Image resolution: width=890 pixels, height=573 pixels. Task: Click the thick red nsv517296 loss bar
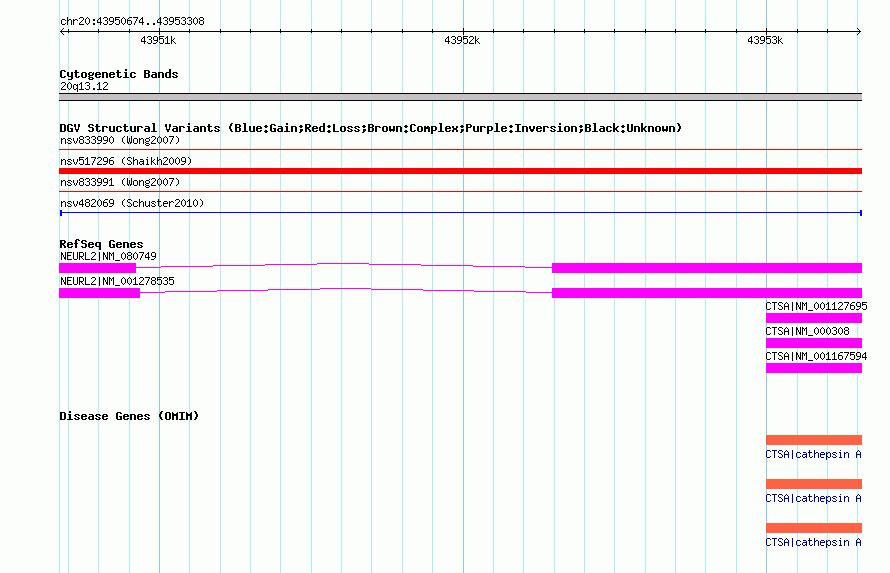point(460,171)
